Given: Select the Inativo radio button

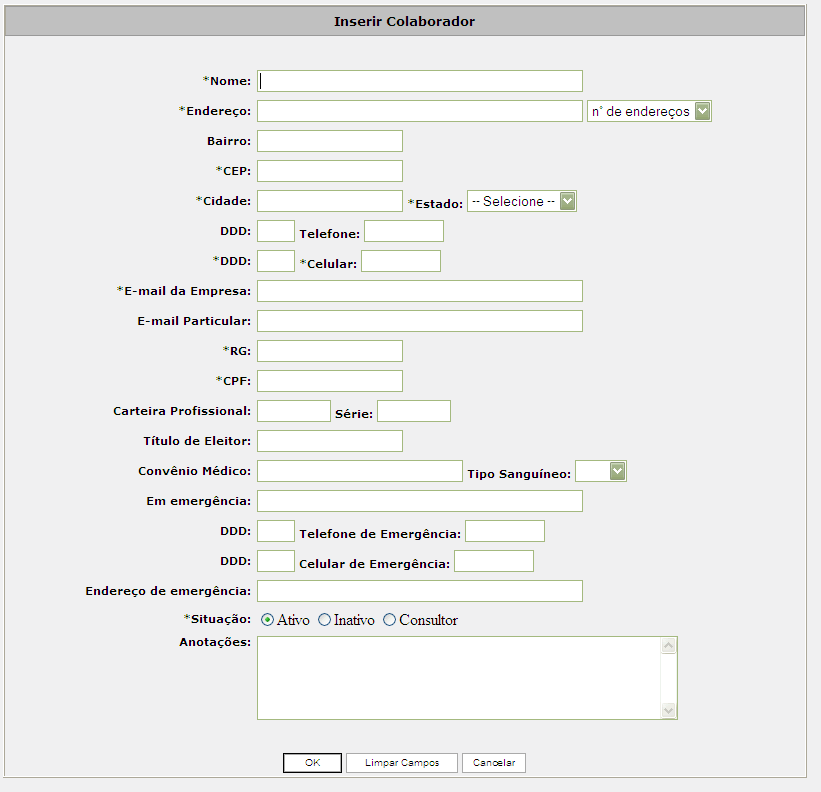Looking at the screenshot, I should (x=325, y=620).
